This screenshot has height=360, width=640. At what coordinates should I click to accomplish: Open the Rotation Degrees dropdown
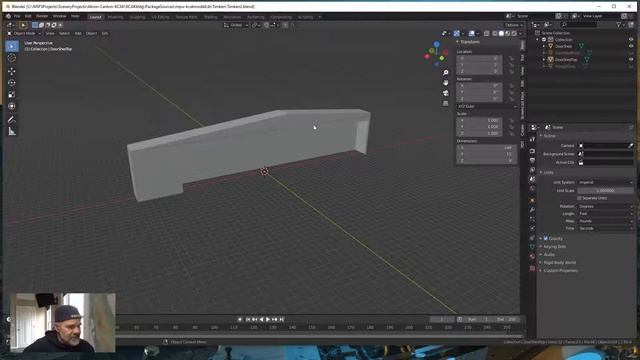pyautogui.click(x=605, y=206)
